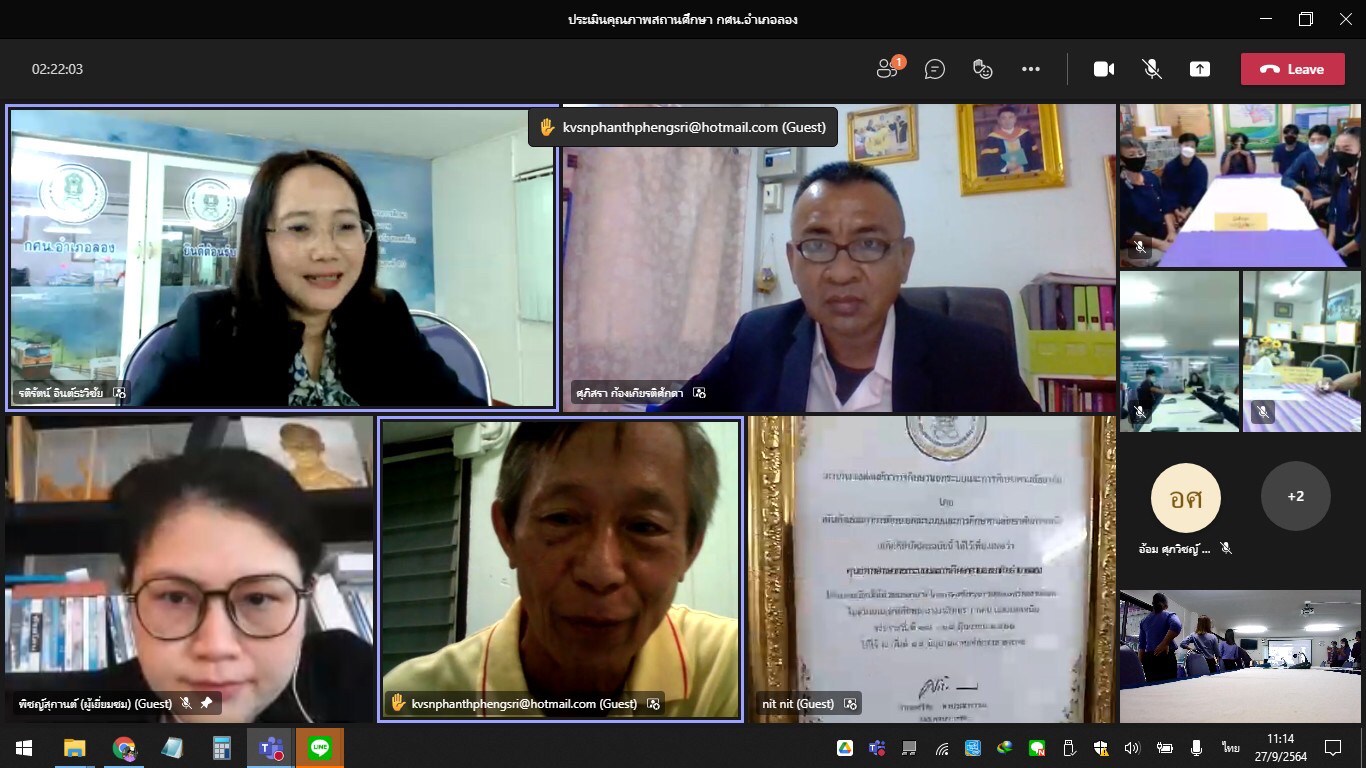1366x768 pixels.
Task: Open the LINE app in taskbar
Action: (x=320, y=748)
